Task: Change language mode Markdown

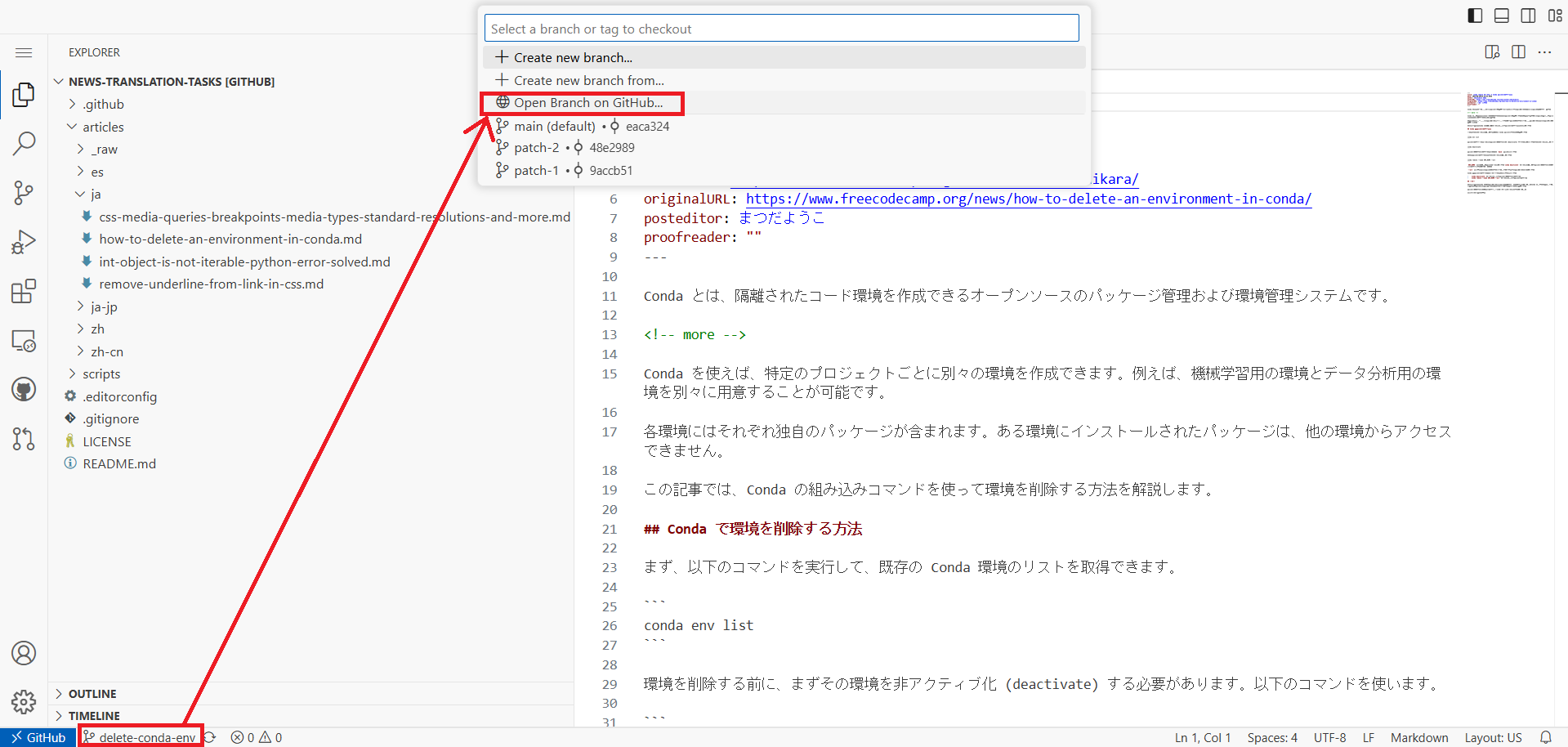Action: [x=1419, y=737]
